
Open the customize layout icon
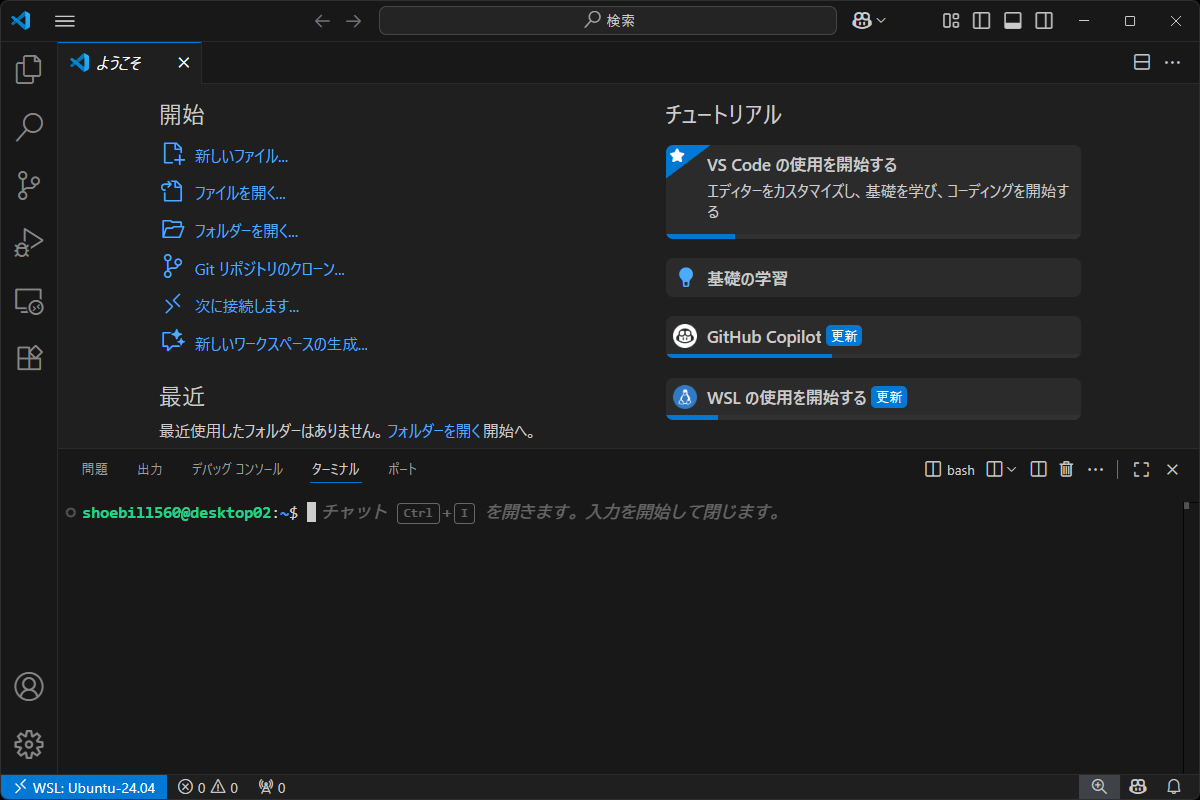pyautogui.click(x=951, y=20)
